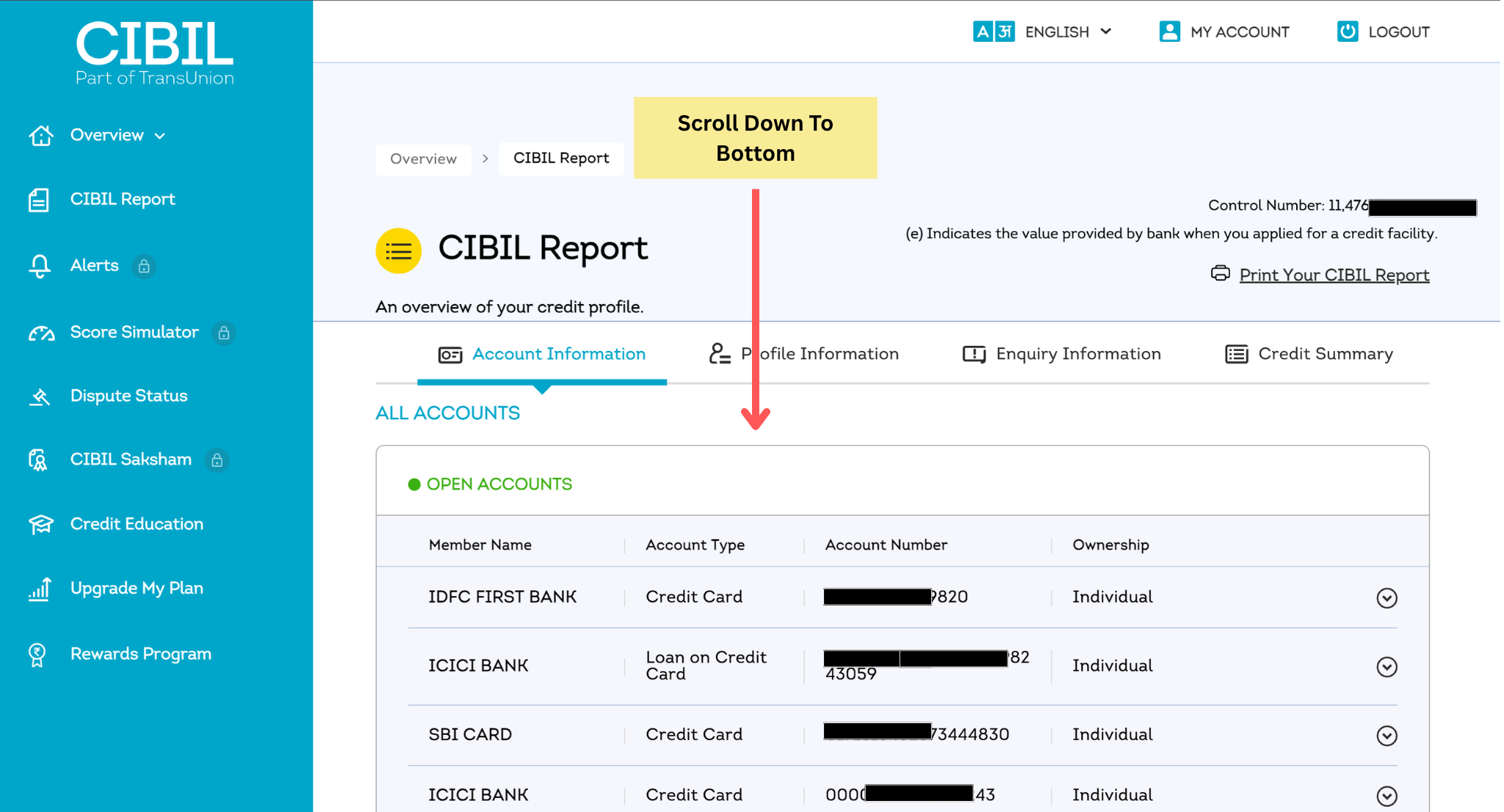
Task: Click the lock icon beside Score Simulator
Action: [224, 333]
